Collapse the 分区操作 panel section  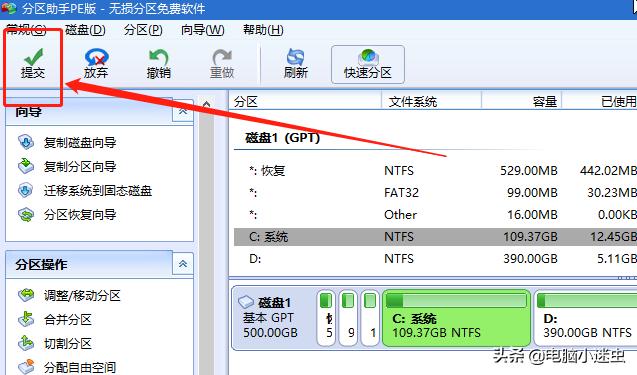pos(183,264)
